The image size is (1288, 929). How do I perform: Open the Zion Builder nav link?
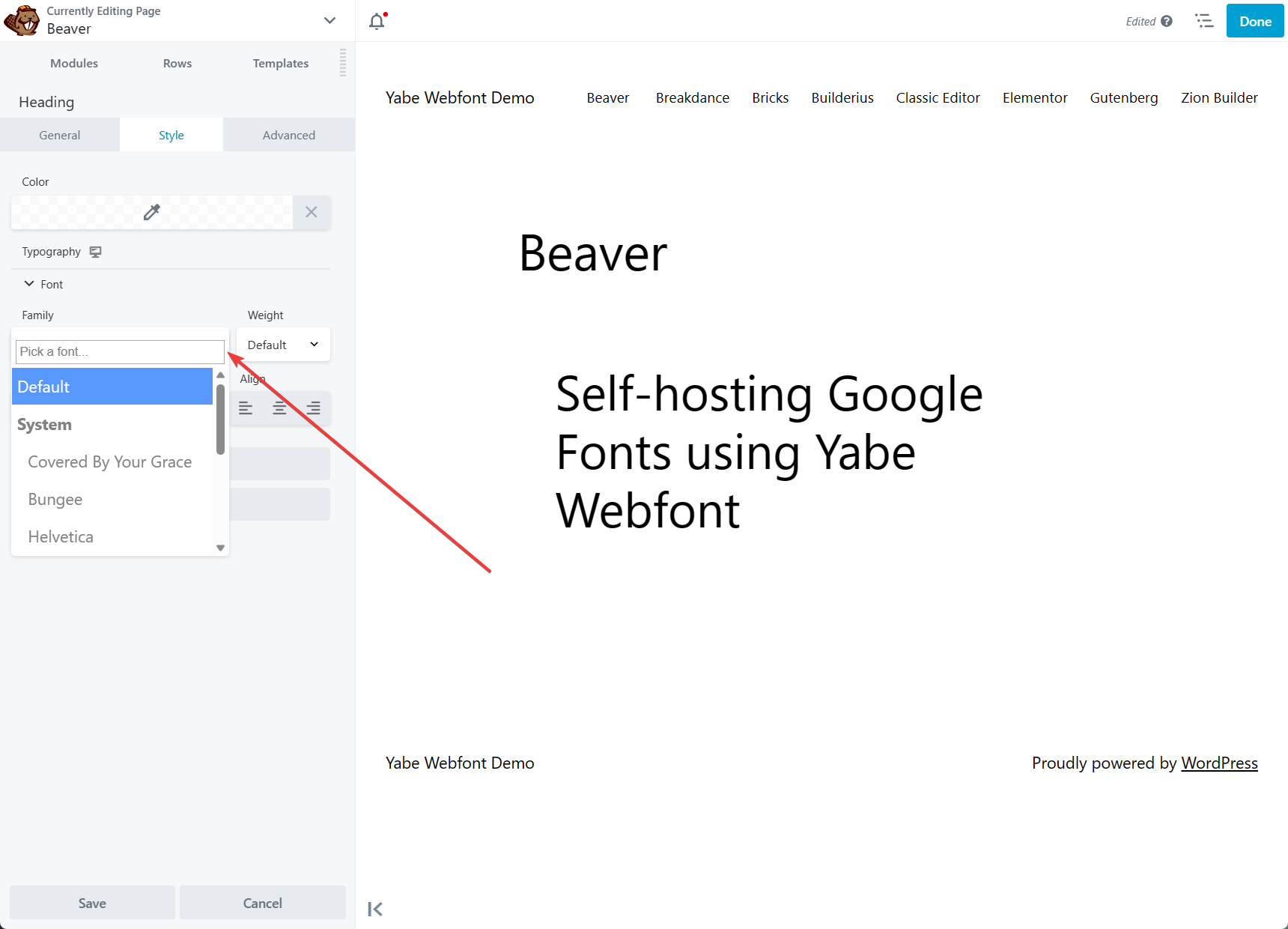pyautogui.click(x=1219, y=97)
